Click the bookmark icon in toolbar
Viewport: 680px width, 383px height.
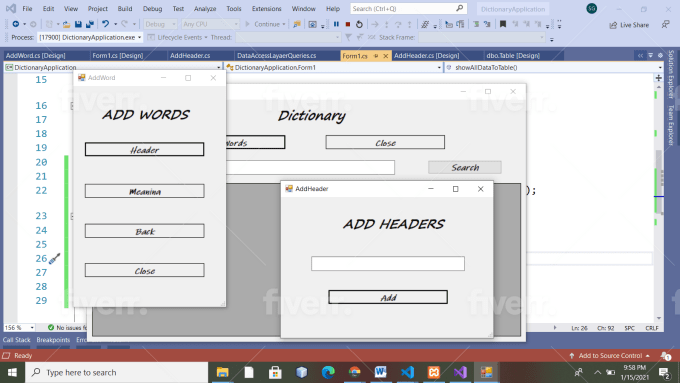(x=503, y=24)
